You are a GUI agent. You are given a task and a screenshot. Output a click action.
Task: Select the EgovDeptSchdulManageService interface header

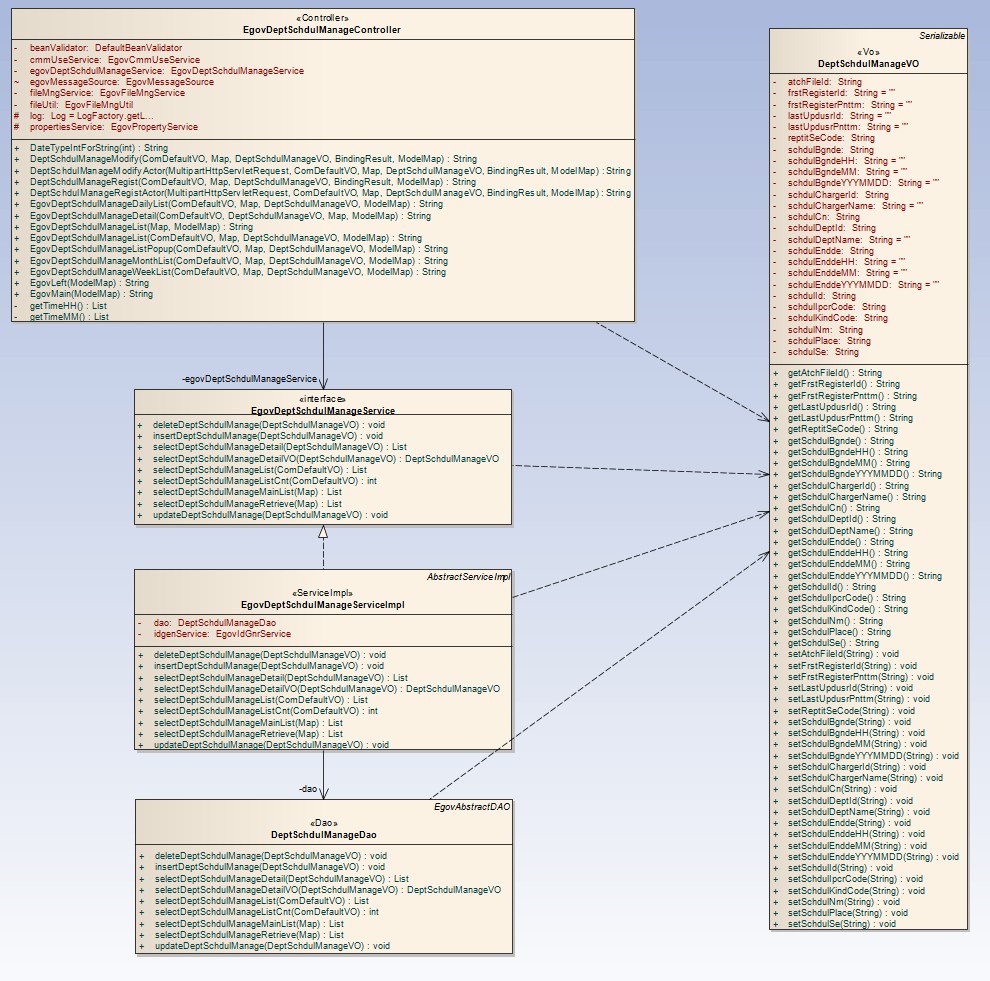pos(323,410)
